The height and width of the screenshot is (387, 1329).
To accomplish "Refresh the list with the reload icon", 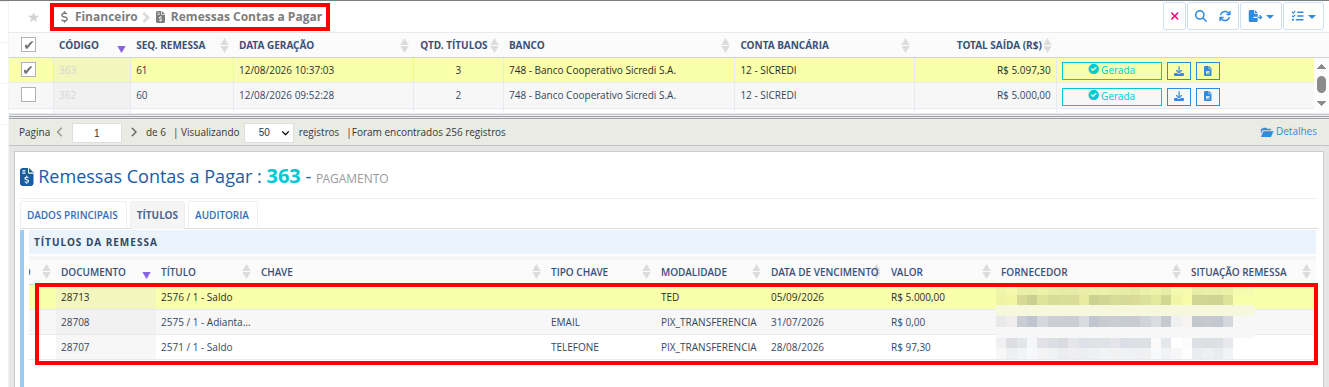I will coord(1224,17).
